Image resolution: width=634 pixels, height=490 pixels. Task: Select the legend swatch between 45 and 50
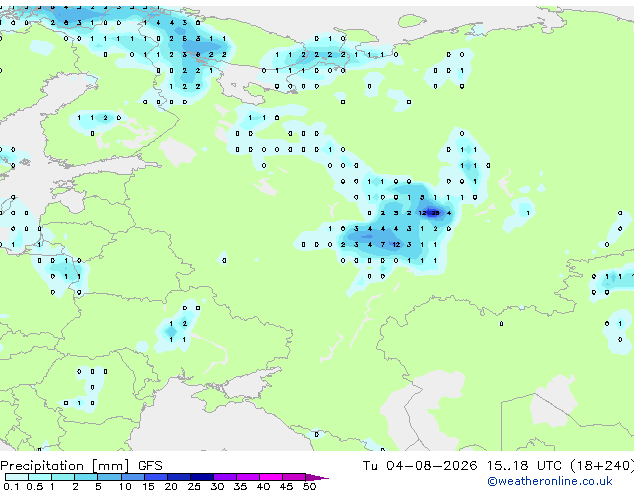pyautogui.click(x=294, y=477)
